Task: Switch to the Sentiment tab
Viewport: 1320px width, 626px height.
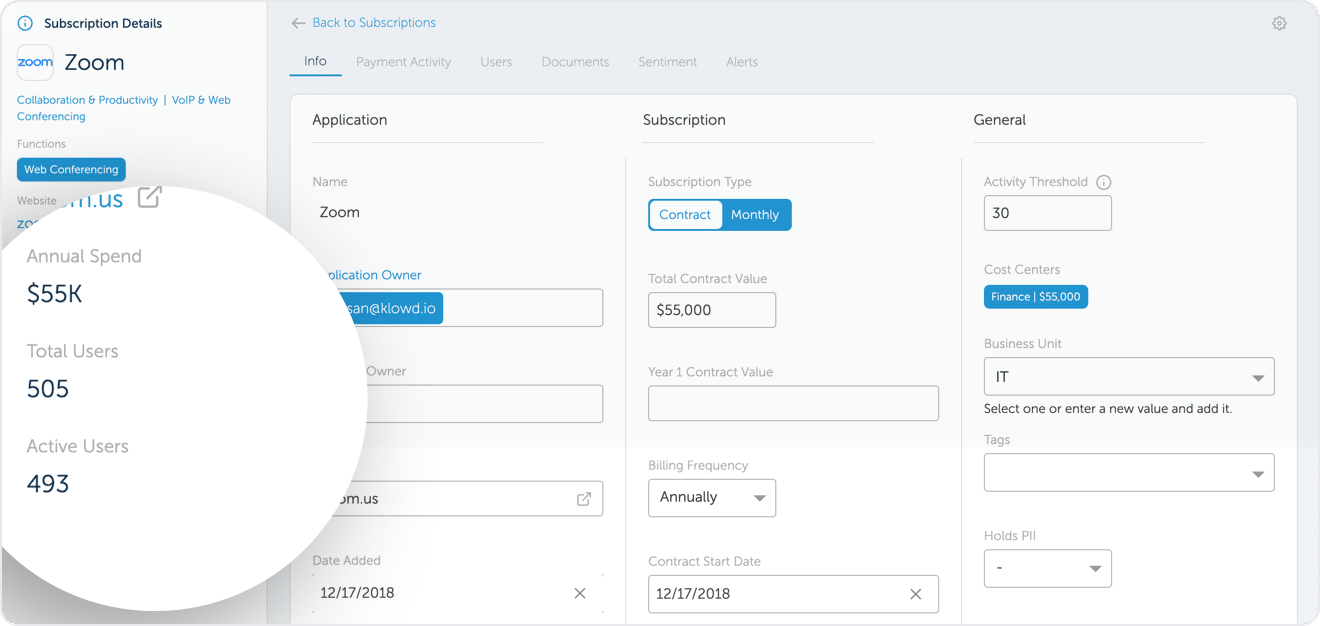Action: tap(668, 62)
